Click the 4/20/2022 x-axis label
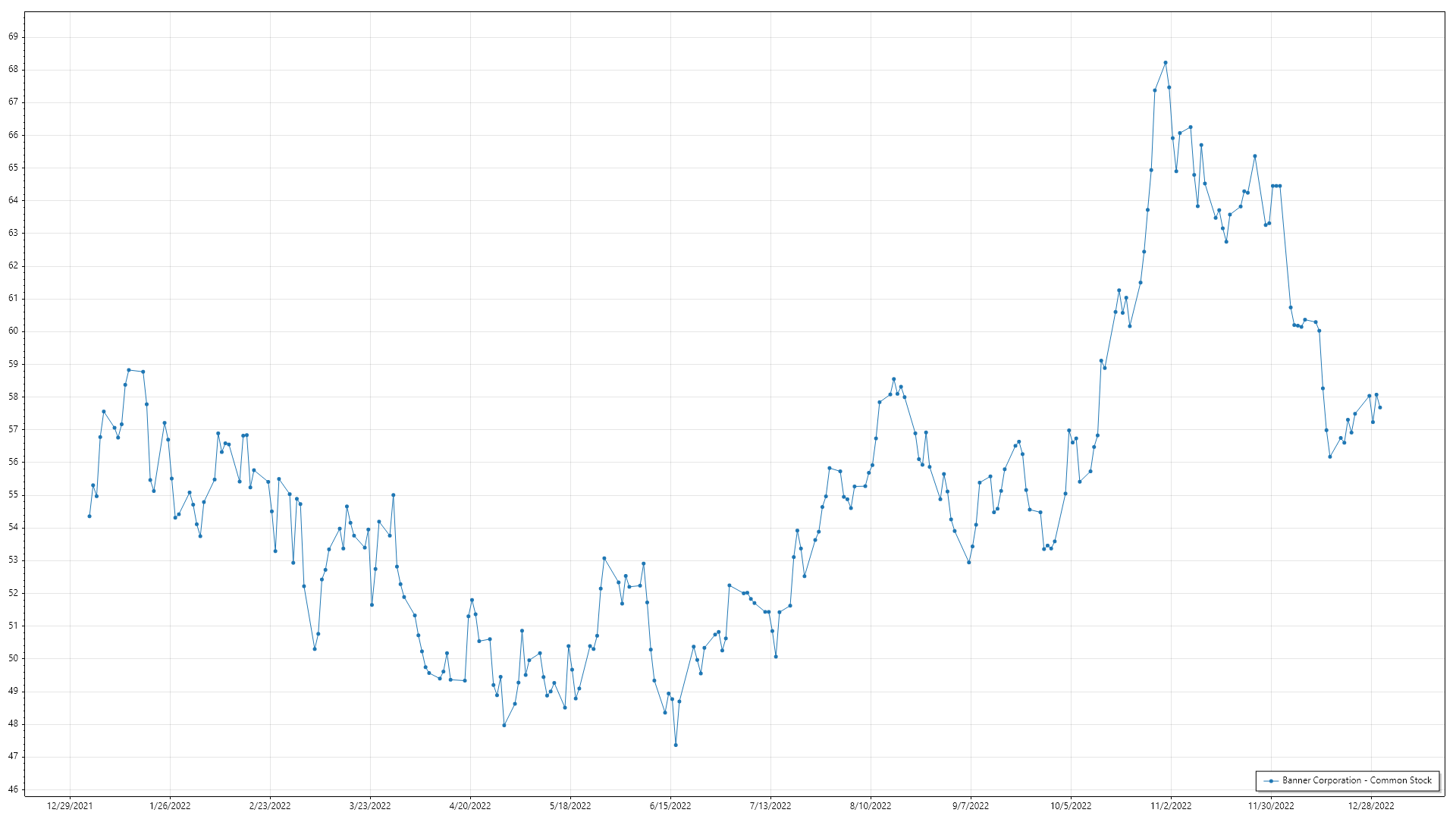Screen dimensions: 1456x819 click(x=470, y=805)
